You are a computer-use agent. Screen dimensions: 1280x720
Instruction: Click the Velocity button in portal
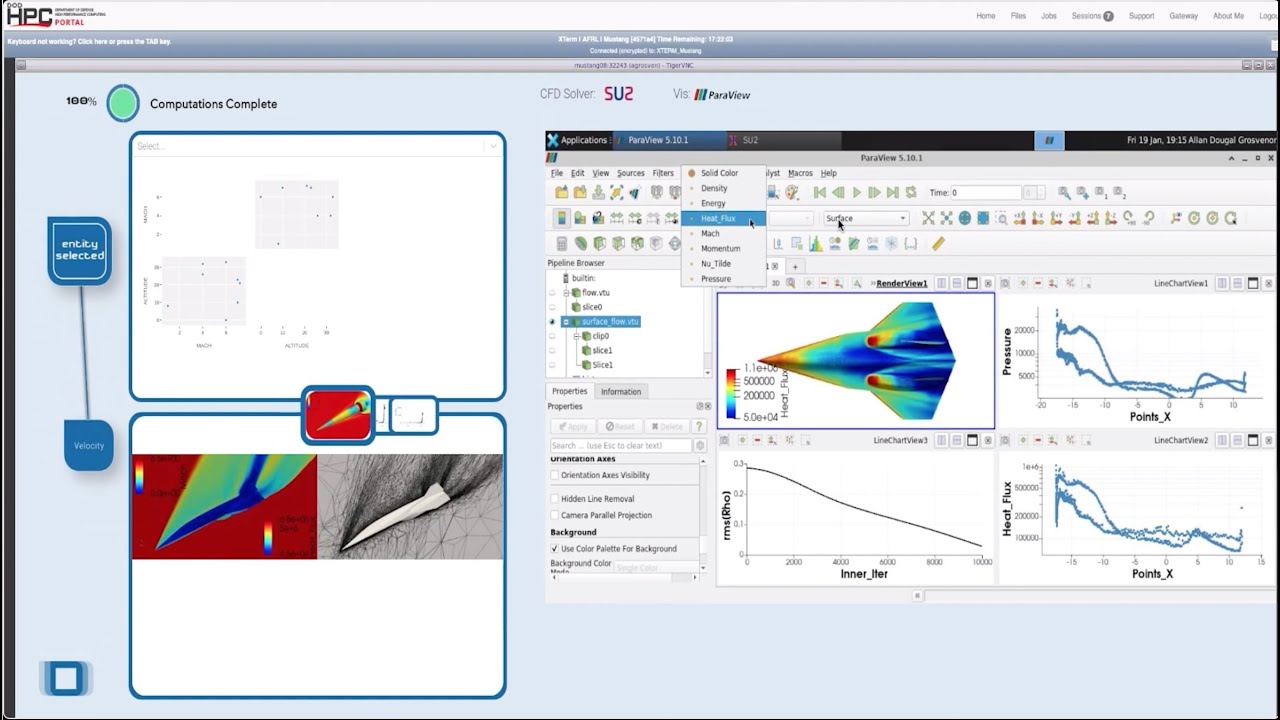point(89,446)
